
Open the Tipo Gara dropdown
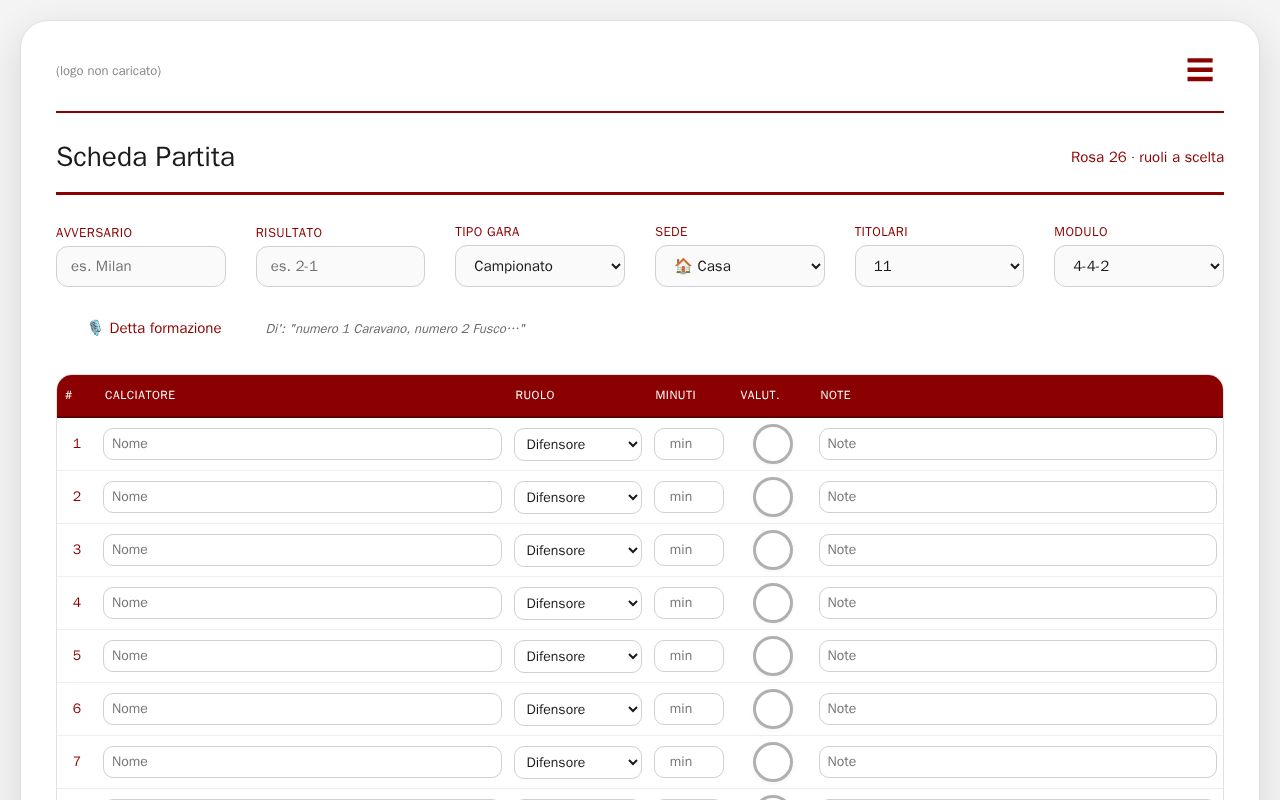(x=540, y=266)
